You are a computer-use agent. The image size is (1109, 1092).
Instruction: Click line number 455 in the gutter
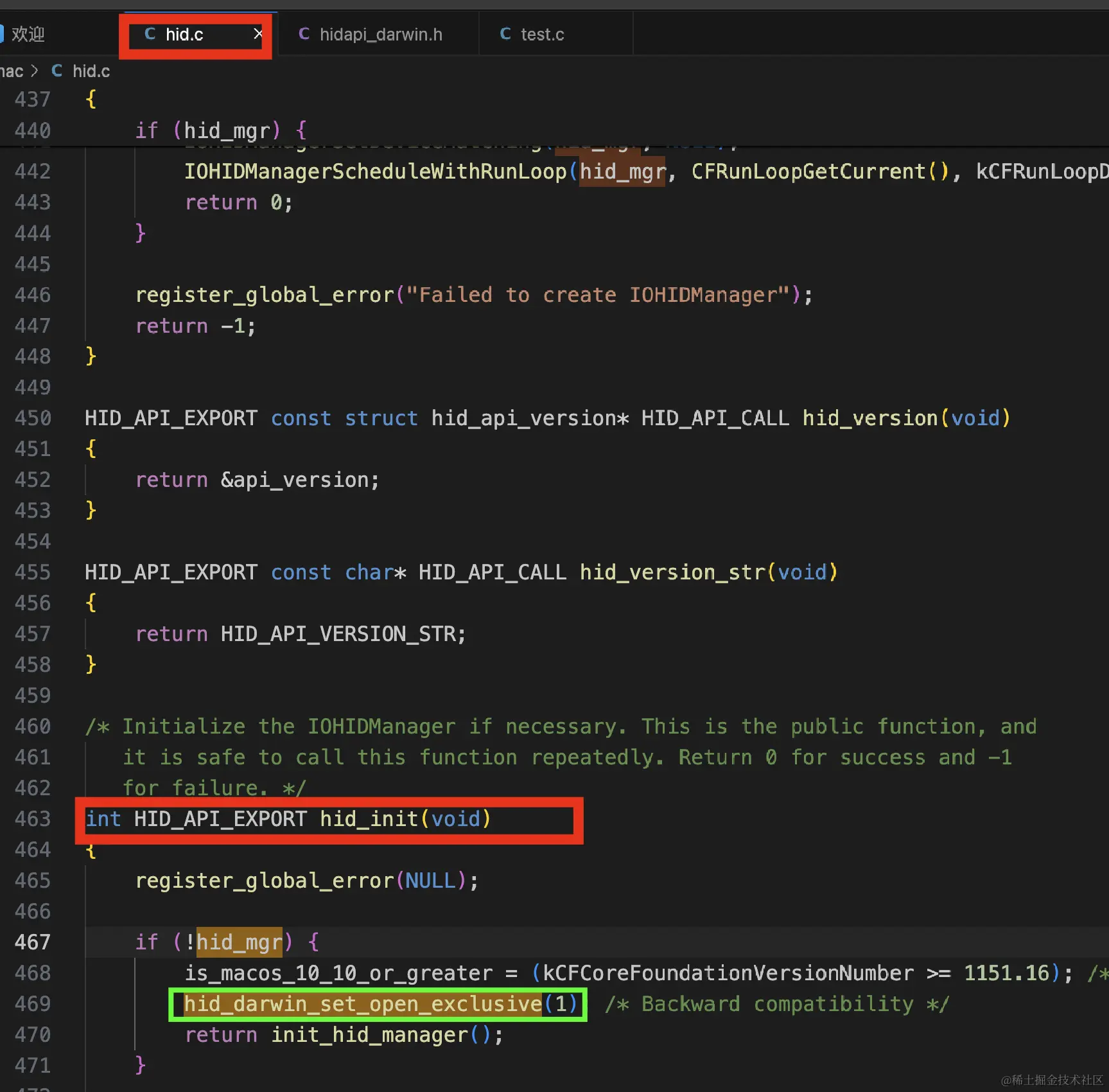click(x=32, y=572)
